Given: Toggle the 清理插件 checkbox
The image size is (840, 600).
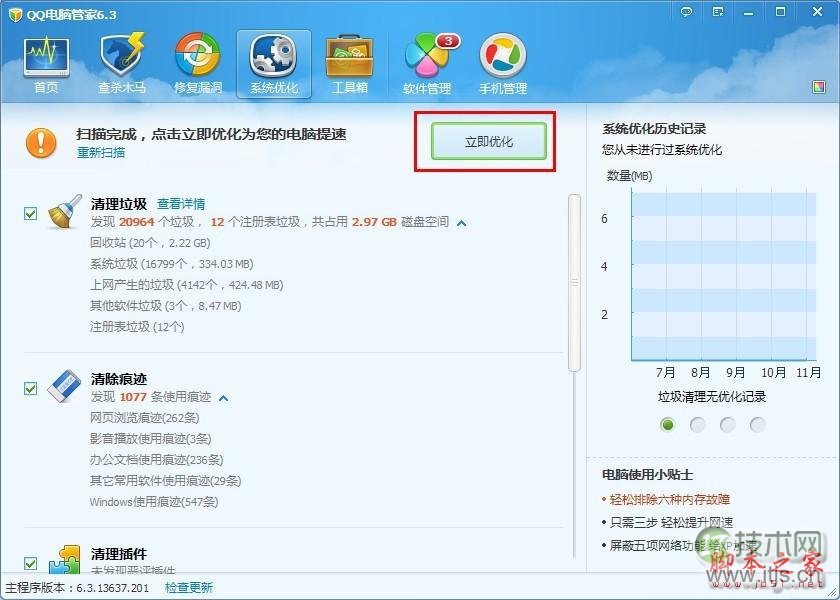Looking at the screenshot, I should (31, 562).
